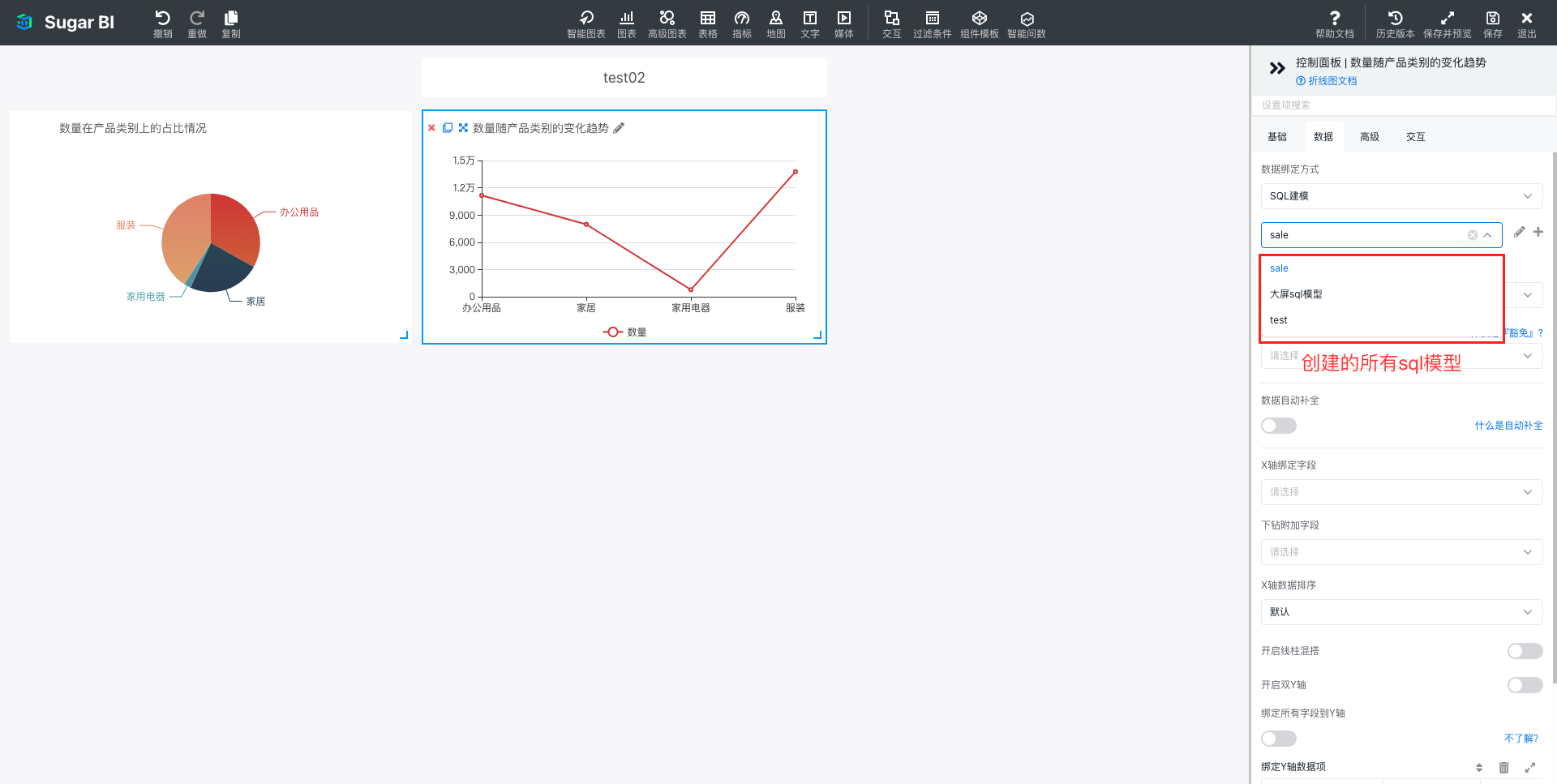The image size is (1557, 784).
Task: Click the undo (撤销) icon
Action: [x=162, y=24]
